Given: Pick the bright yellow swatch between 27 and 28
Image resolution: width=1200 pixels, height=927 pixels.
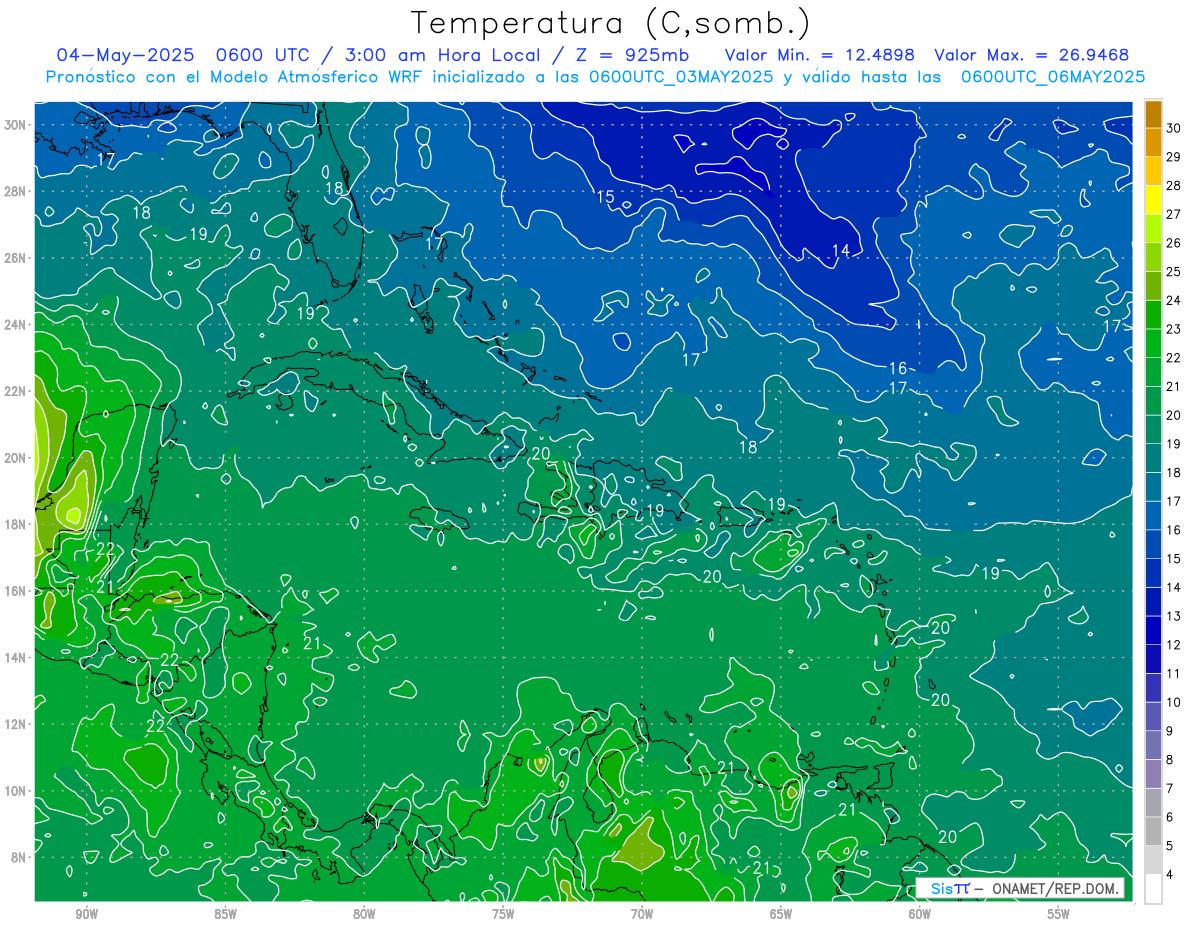Looking at the screenshot, I should (x=1153, y=200).
